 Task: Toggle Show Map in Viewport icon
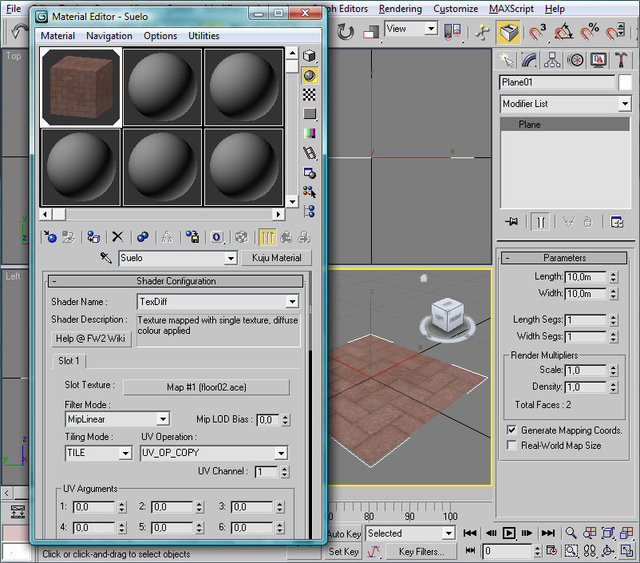pos(241,237)
